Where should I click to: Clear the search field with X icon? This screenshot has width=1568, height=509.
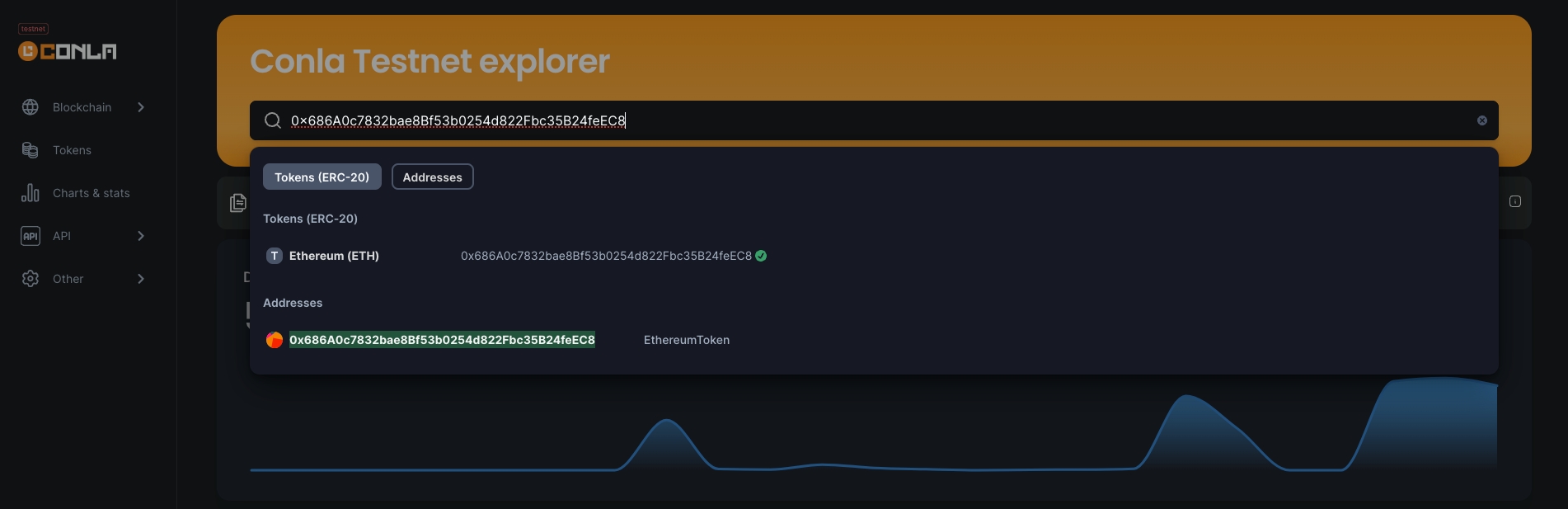[1481, 120]
